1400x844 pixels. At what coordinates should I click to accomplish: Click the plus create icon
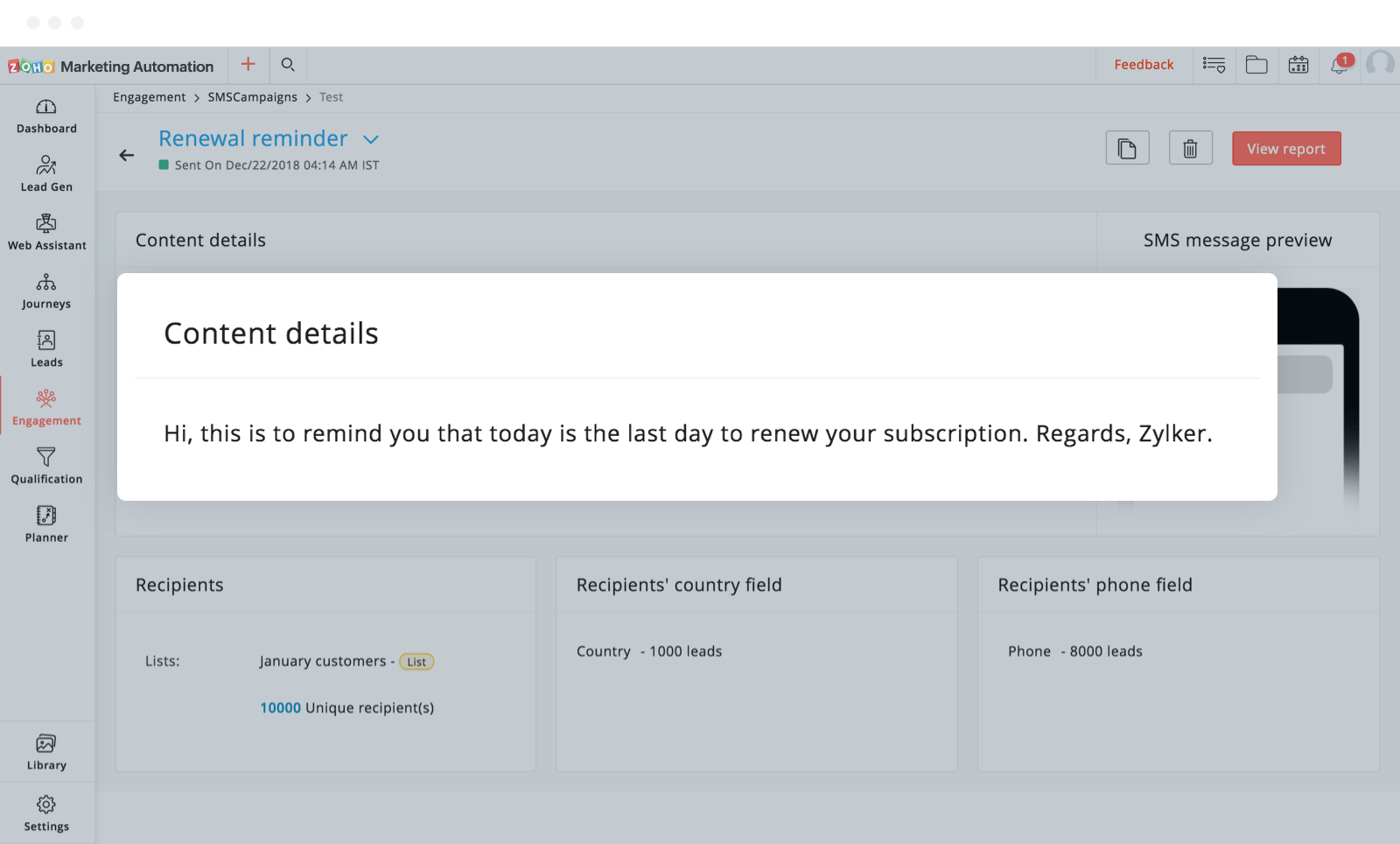pos(248,65)
